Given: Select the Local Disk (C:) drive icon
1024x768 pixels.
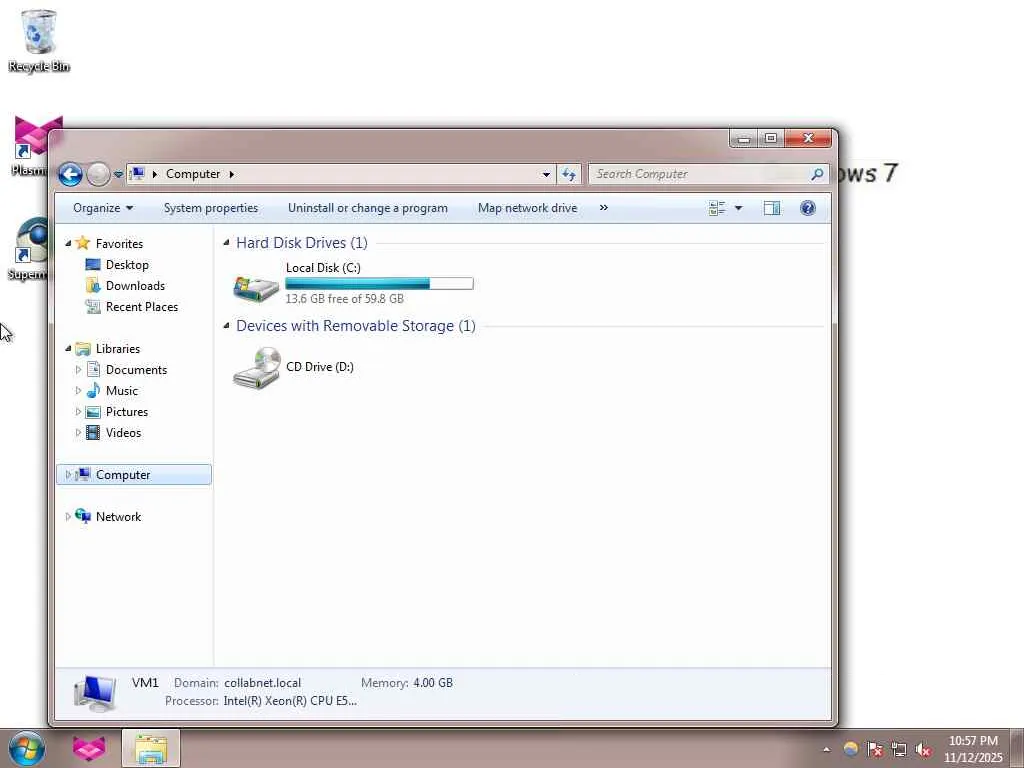Looking at the screenshot, I should [256, 287].
